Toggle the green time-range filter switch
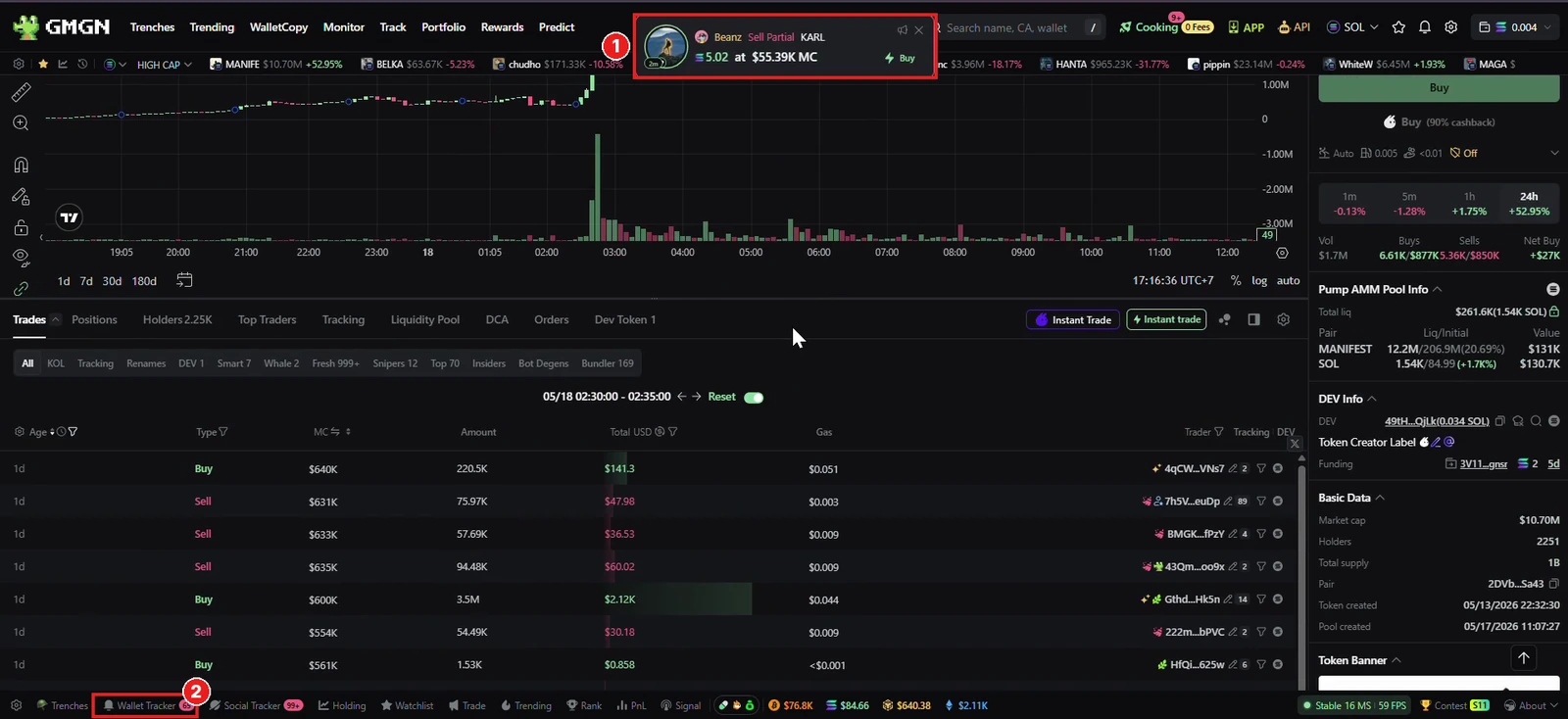Viewport: 1568px width, 719px height. (x=754, y=398)
